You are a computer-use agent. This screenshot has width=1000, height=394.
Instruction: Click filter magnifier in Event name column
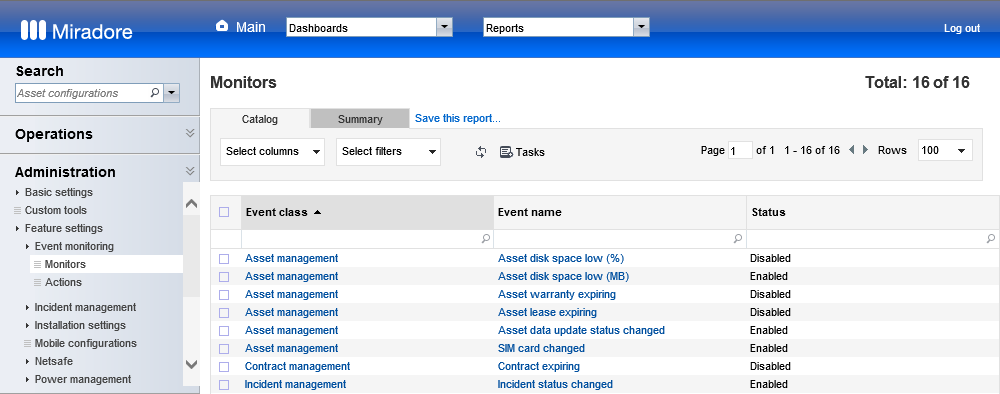click(x=738, y=239)
